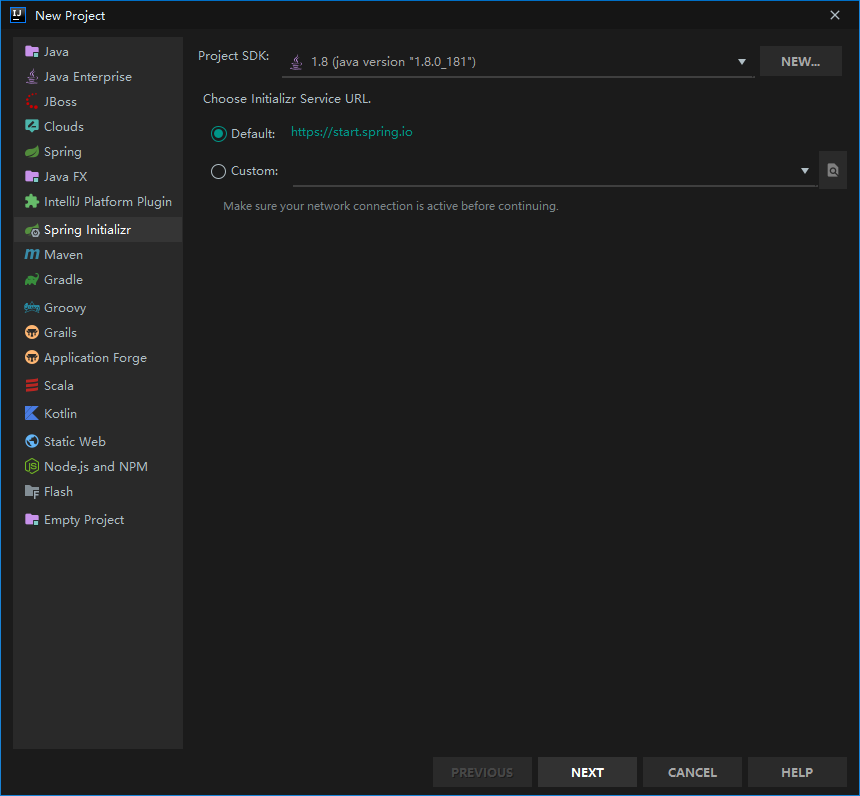Select JBoss label in list
Screen dimensions: 860x796
tap(60, 101)
